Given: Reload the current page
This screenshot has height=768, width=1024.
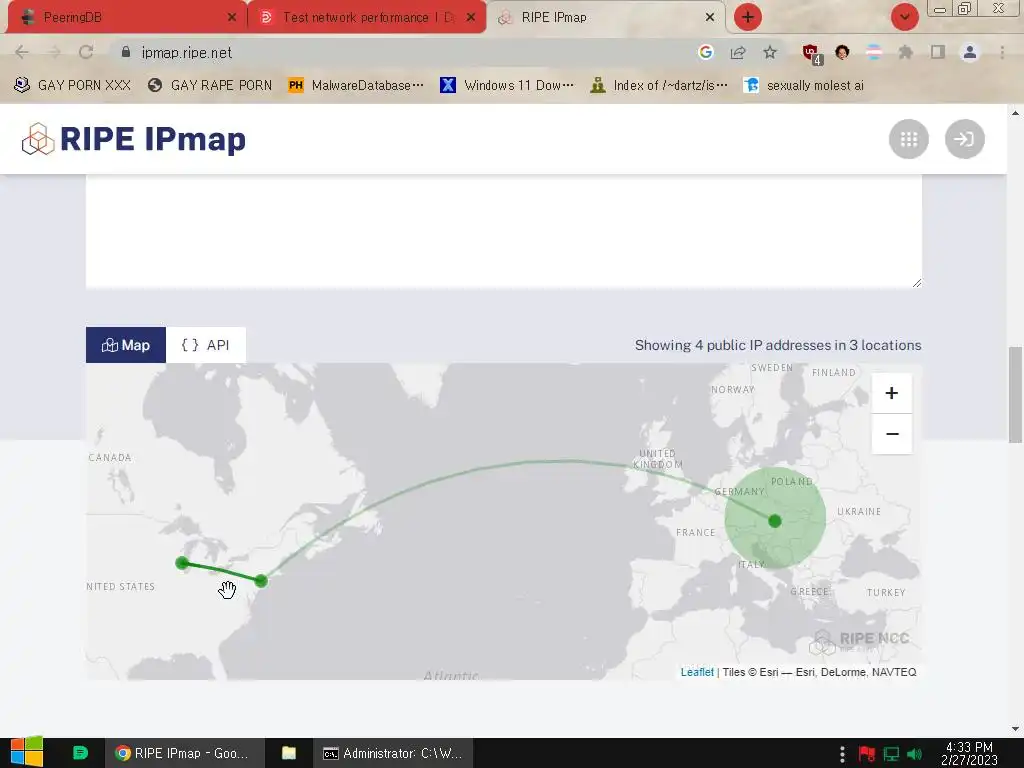Looking at the screenshot, I should click(x=86, y=52).
